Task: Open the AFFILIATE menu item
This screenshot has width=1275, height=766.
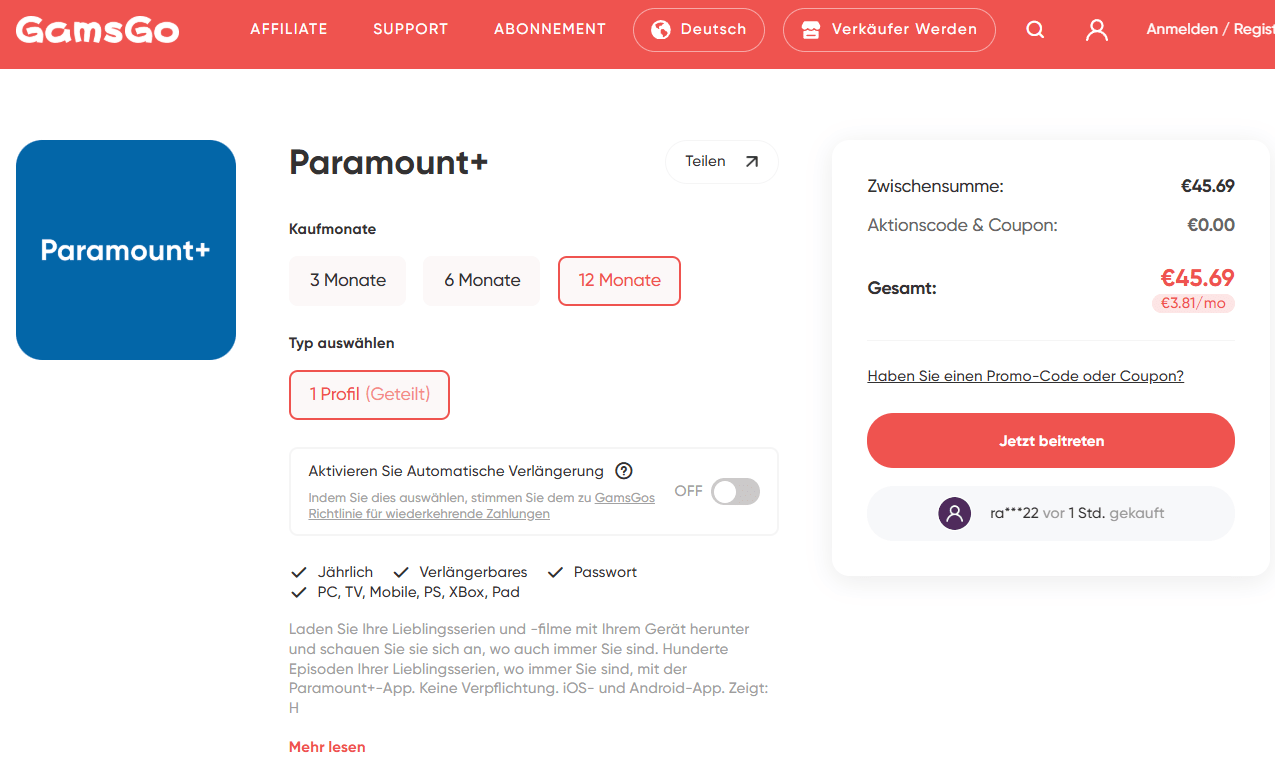Action: click(x=289, y=29)
